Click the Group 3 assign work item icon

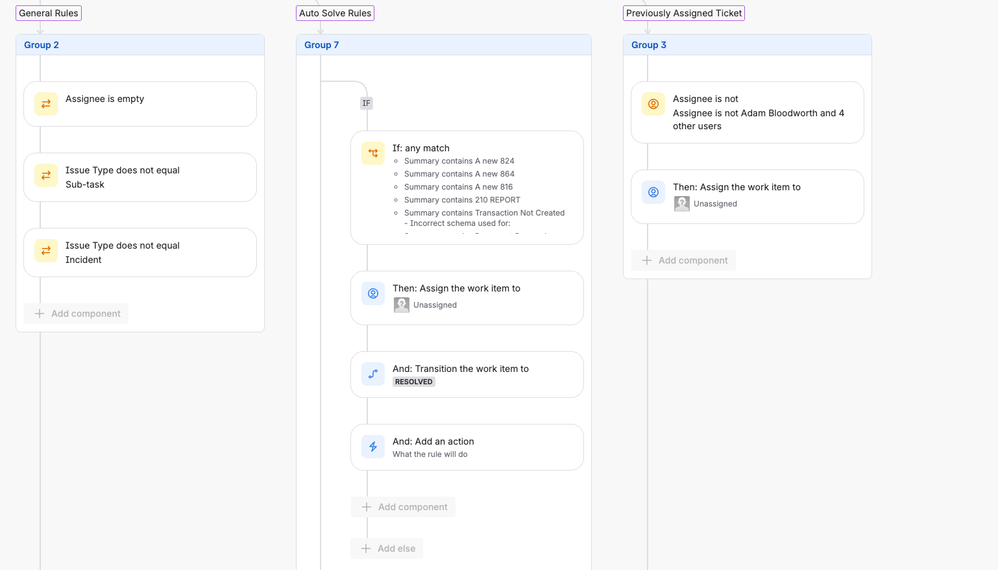pyautogui.click(x=653, y=192)
